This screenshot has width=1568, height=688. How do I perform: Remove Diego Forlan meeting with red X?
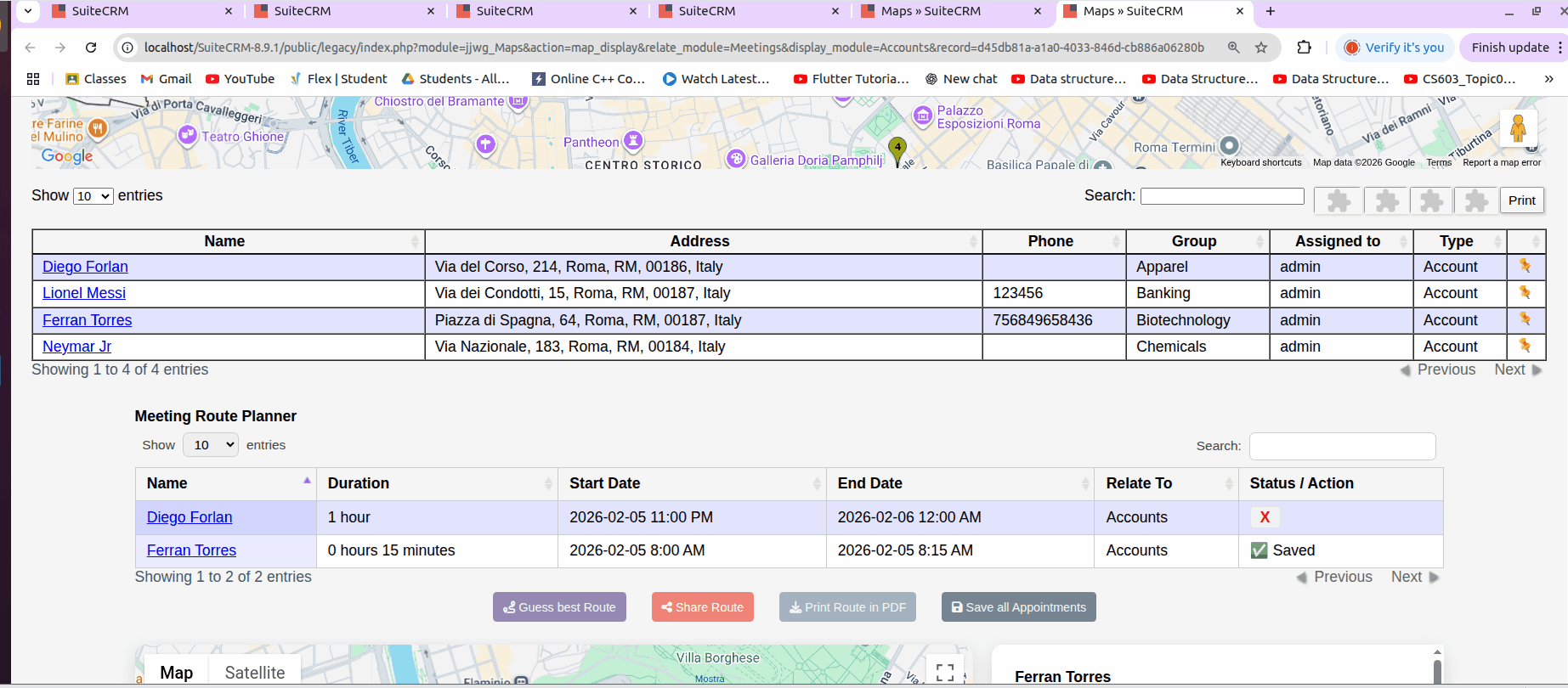(1265, 517)
